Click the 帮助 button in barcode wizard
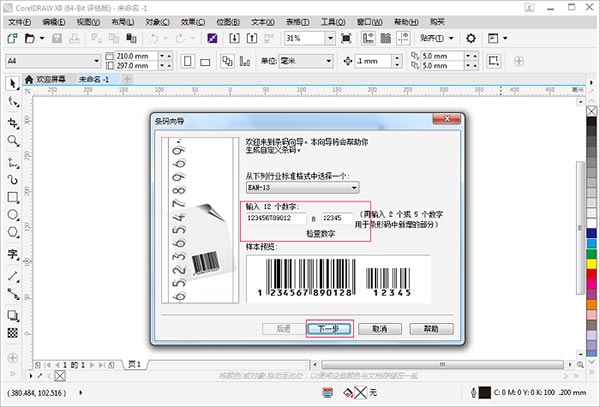Viewport: 600px width, 407px height. (x=431, y=328)
